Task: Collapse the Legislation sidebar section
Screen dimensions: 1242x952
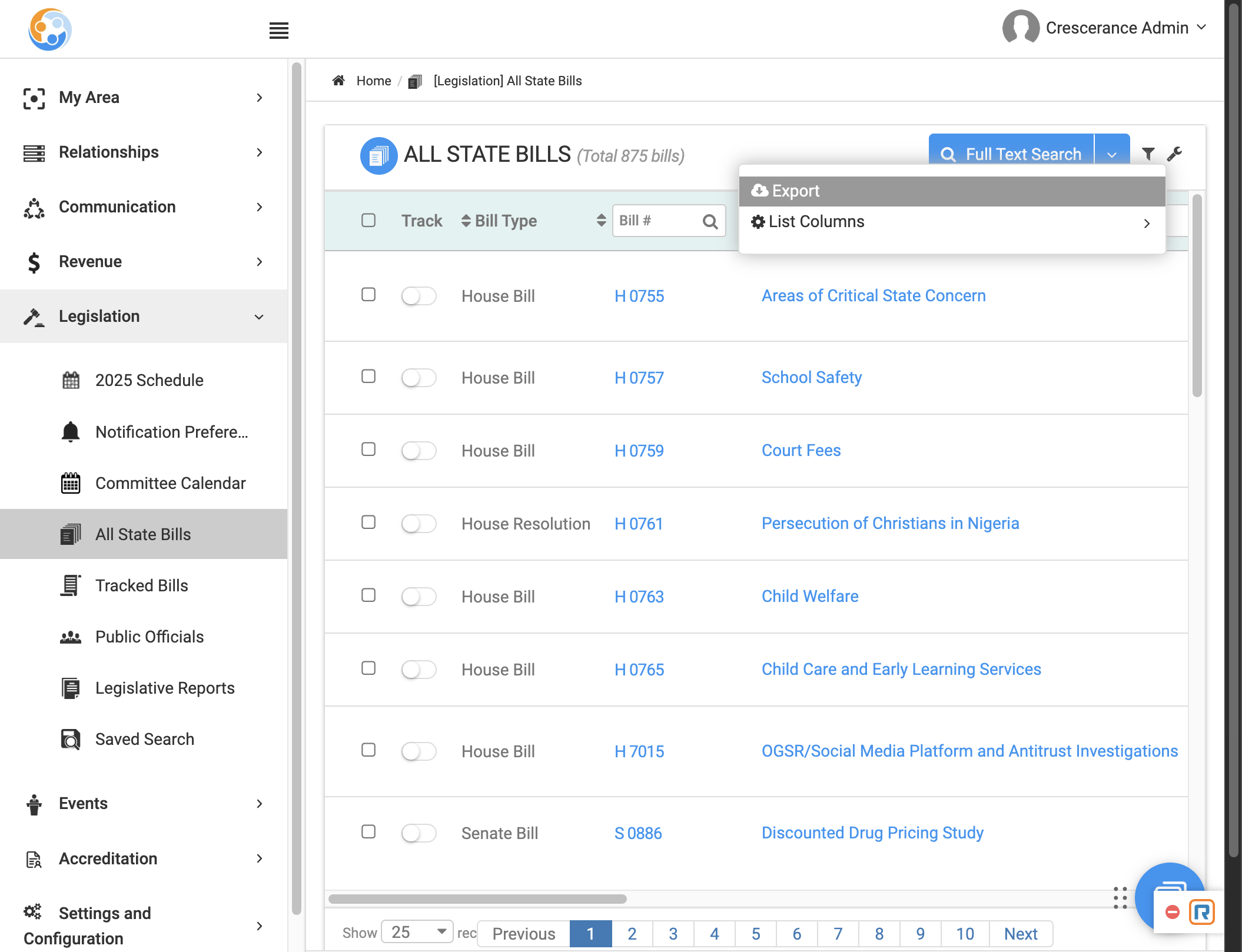Action: 144,317
